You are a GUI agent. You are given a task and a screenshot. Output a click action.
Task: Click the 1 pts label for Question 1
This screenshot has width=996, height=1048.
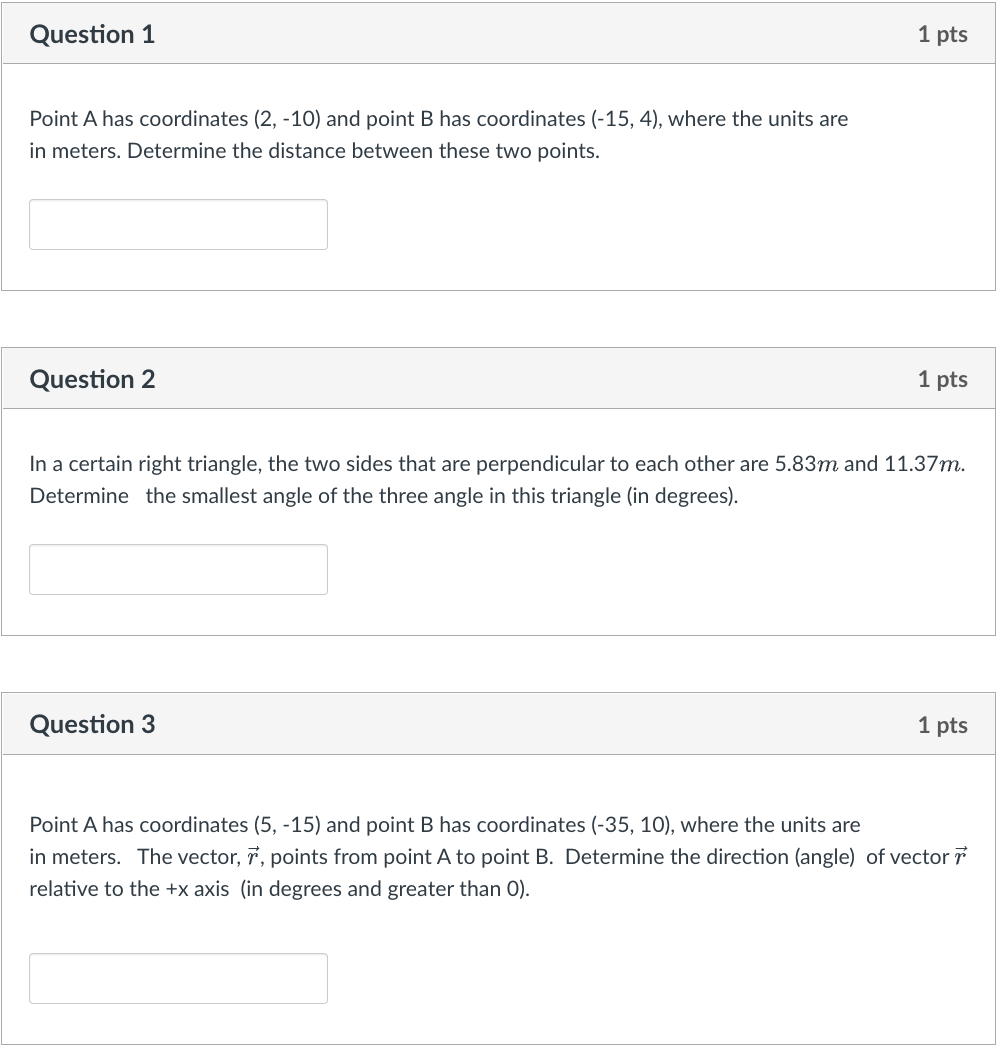941,34
